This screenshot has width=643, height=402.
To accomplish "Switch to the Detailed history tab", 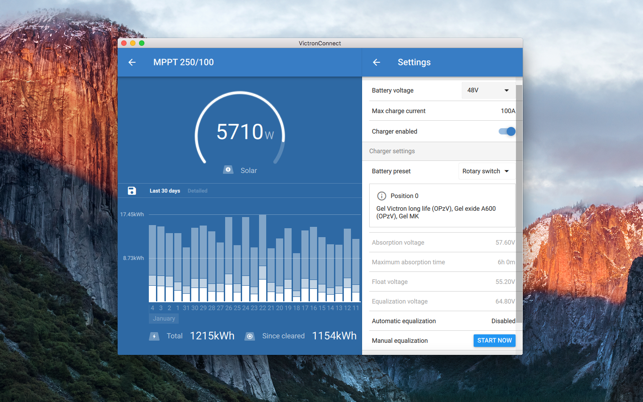I will [198, 190].
